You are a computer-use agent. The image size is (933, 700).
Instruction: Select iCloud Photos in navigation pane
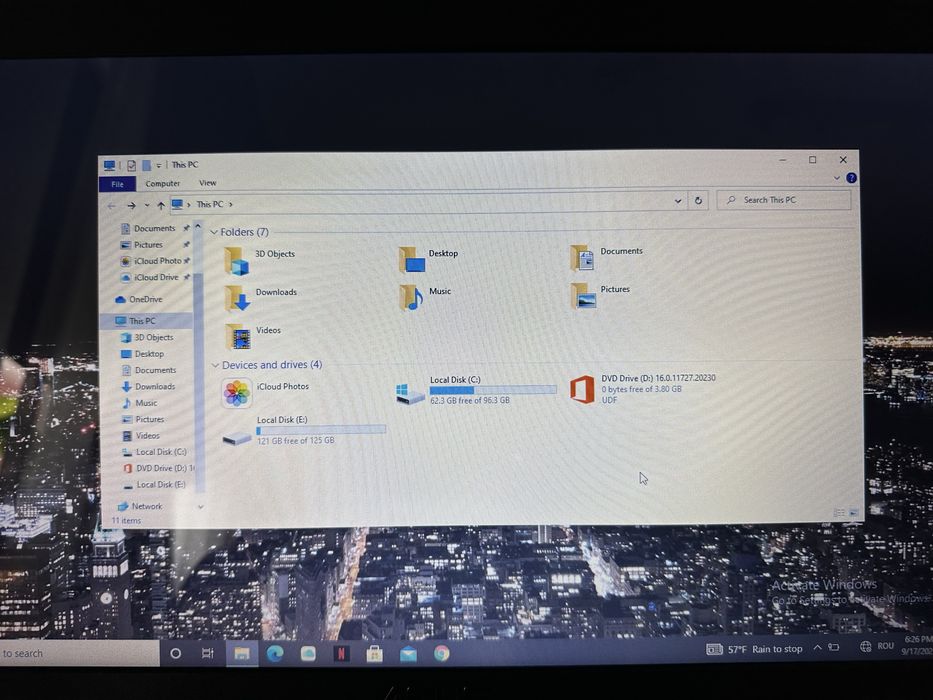click(157, 261)
